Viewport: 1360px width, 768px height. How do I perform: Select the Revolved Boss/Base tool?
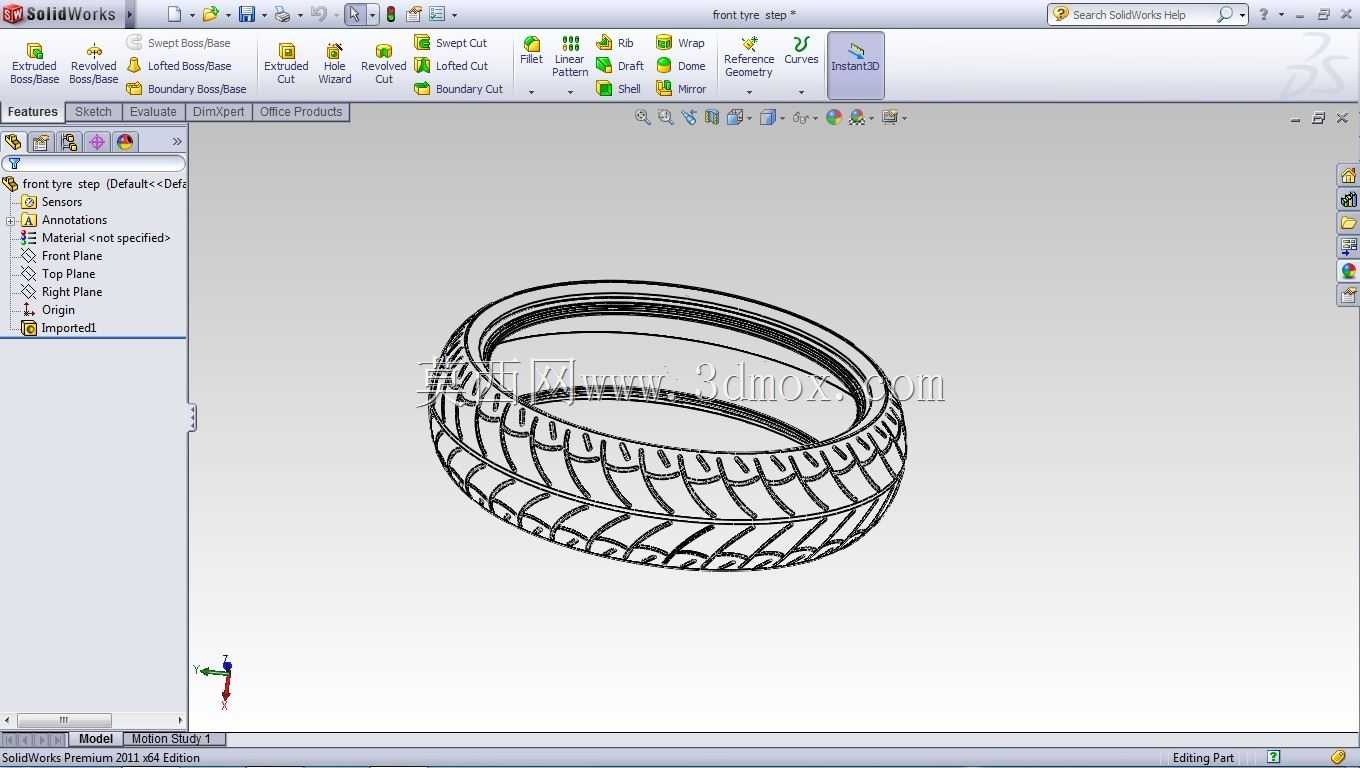[93, 64]
